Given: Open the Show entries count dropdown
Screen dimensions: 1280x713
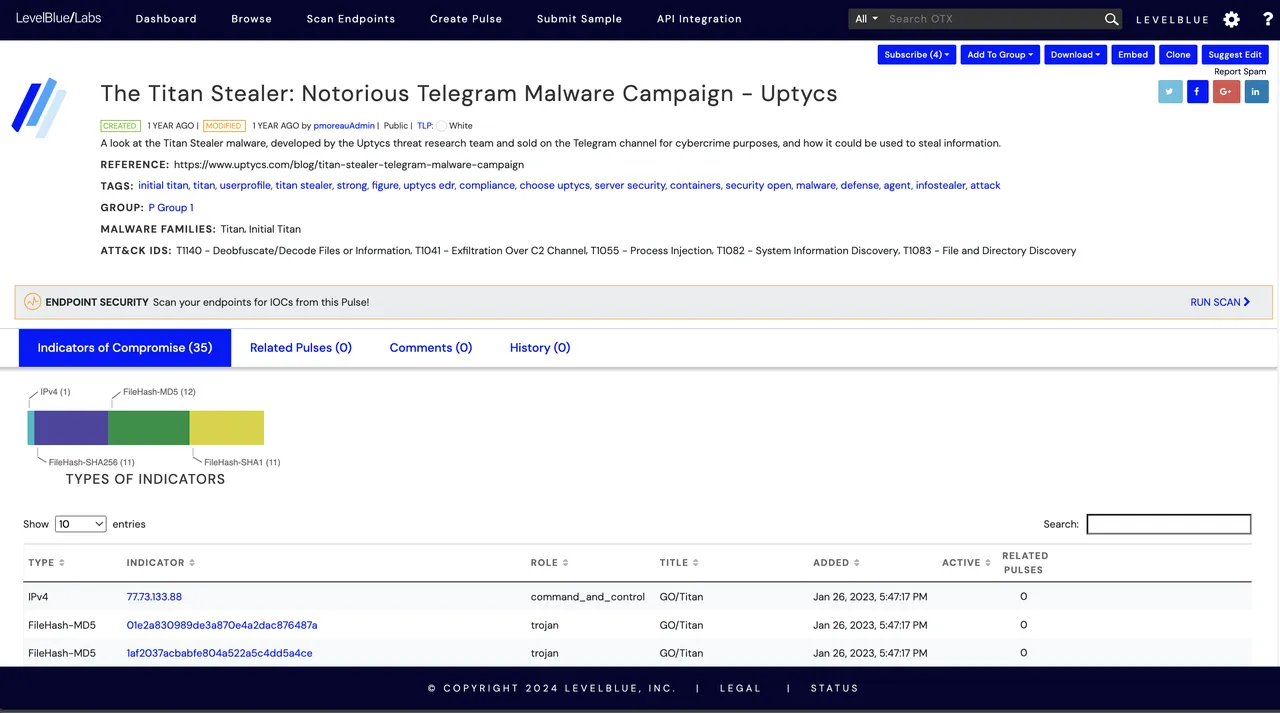Looking at the screenshot, I should pos(80,524).
